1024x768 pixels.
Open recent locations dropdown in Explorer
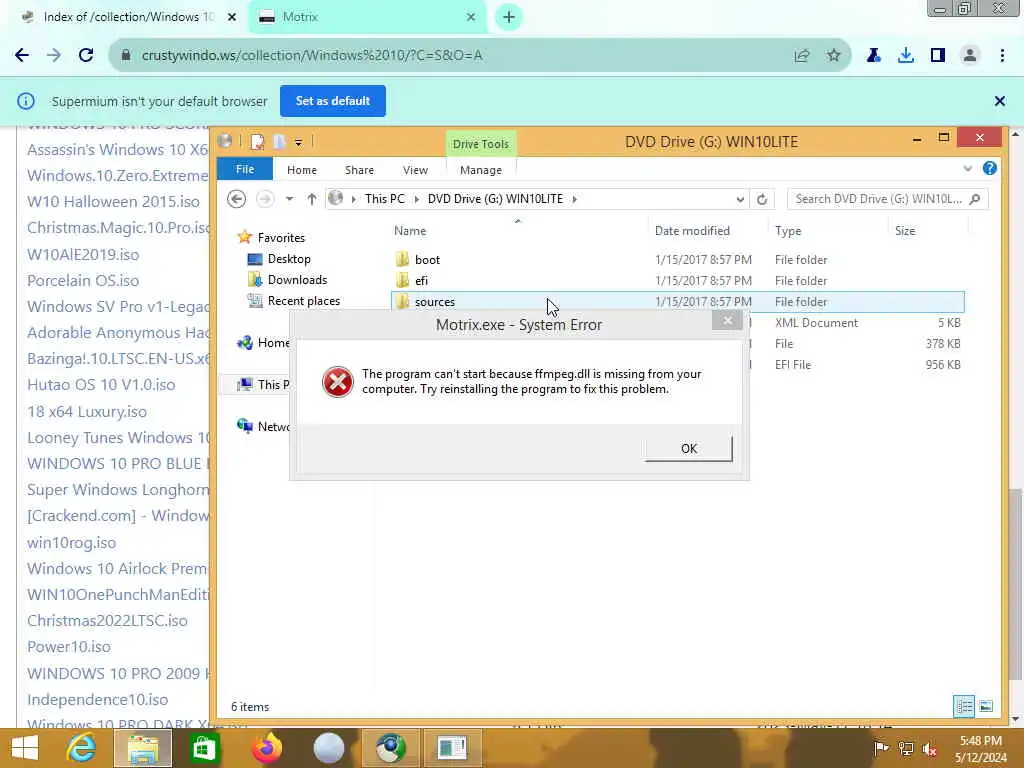(289, 199)
